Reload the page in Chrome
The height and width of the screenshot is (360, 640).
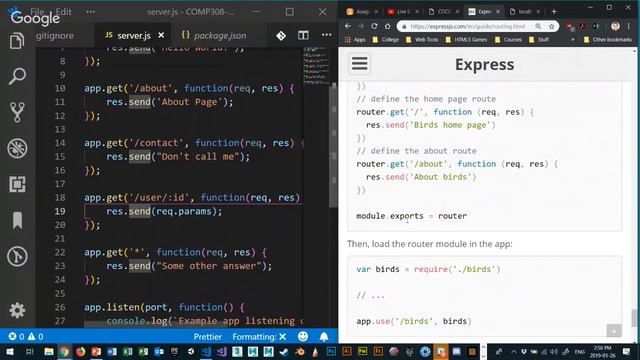(374, 26)
